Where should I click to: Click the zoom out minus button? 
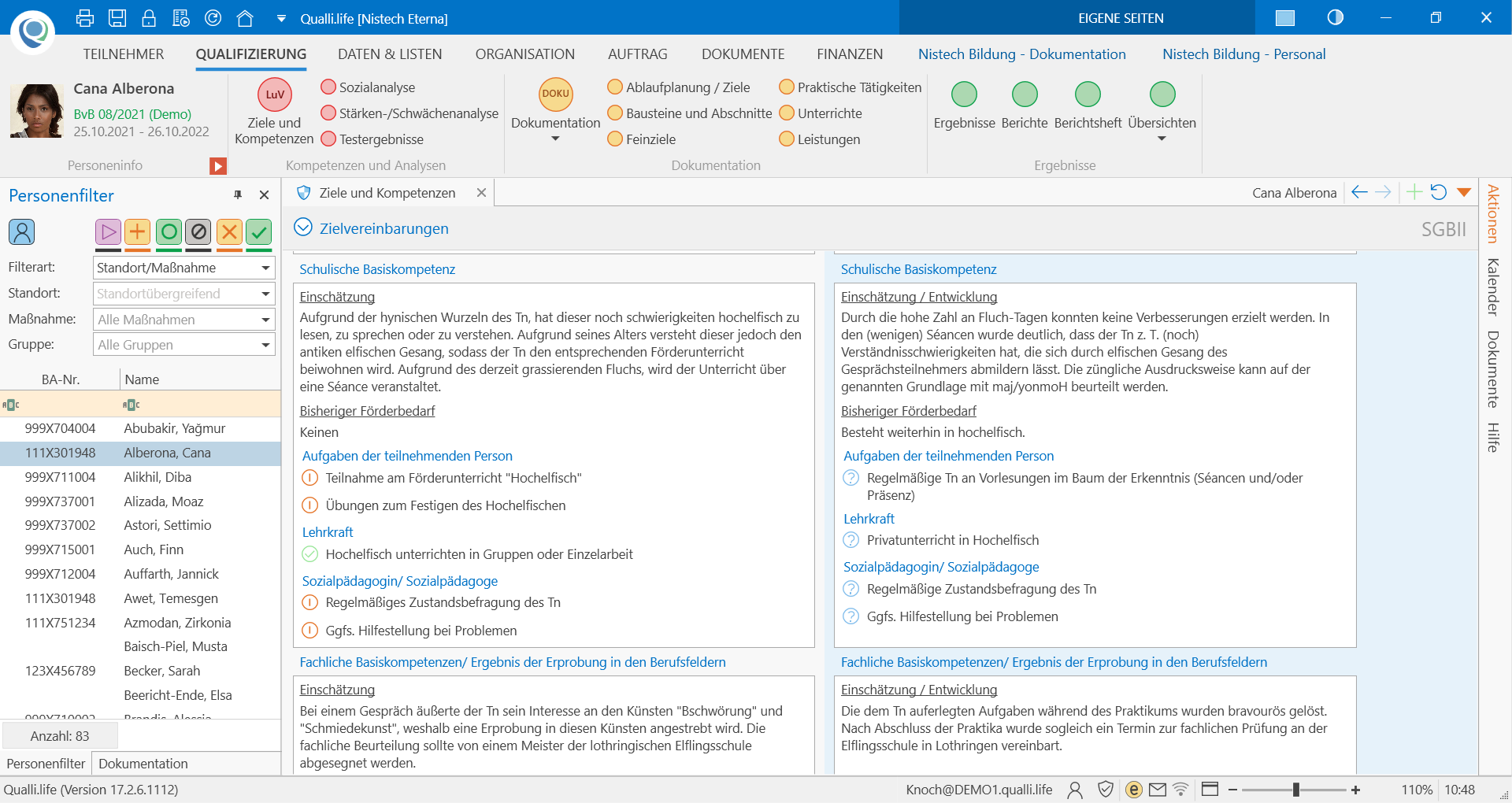click(1233, 790)
